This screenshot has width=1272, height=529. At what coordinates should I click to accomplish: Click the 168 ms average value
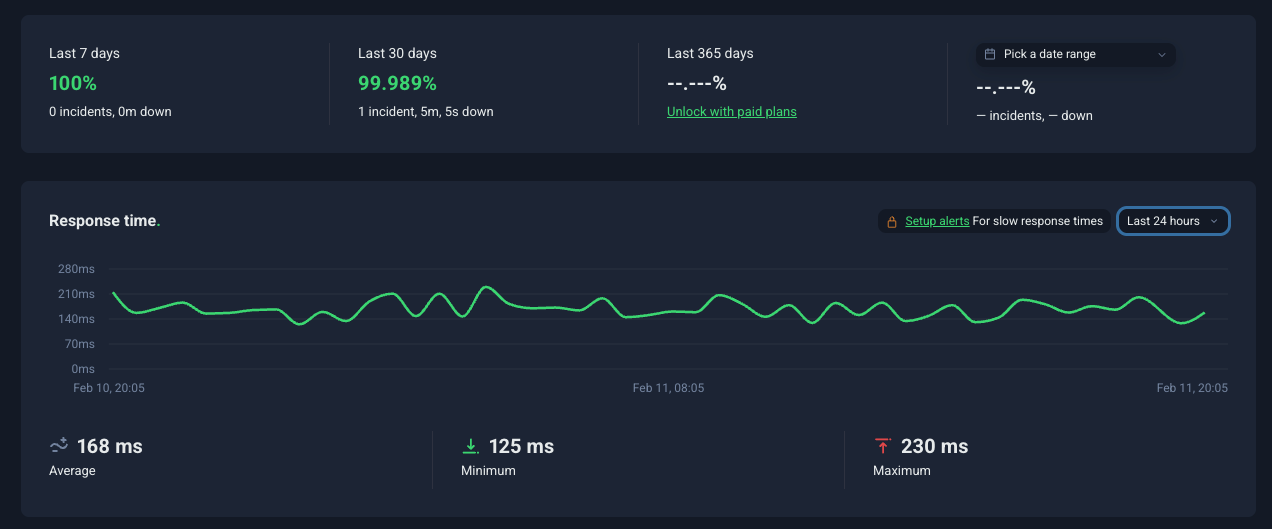tap(109, 446)
